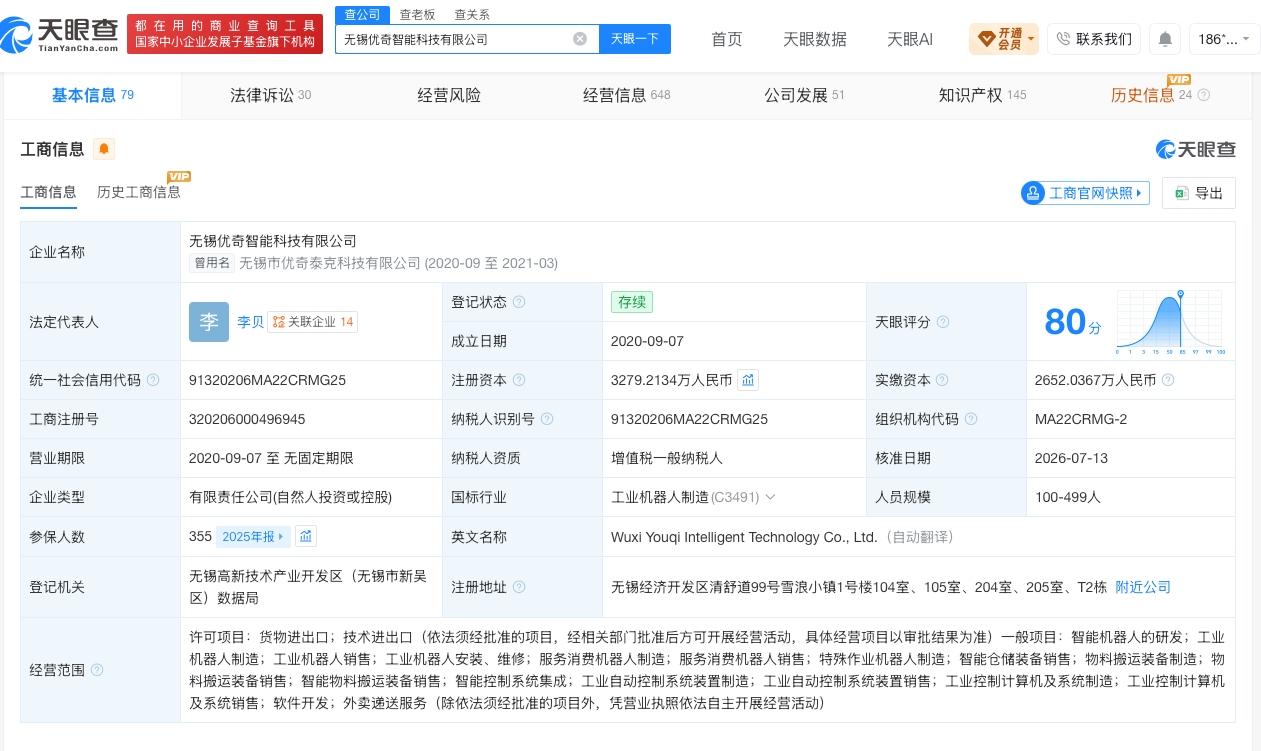This screenshot has width=1261, height=751.
Task: Show help for 注册地址
Action: coord(519,587)
